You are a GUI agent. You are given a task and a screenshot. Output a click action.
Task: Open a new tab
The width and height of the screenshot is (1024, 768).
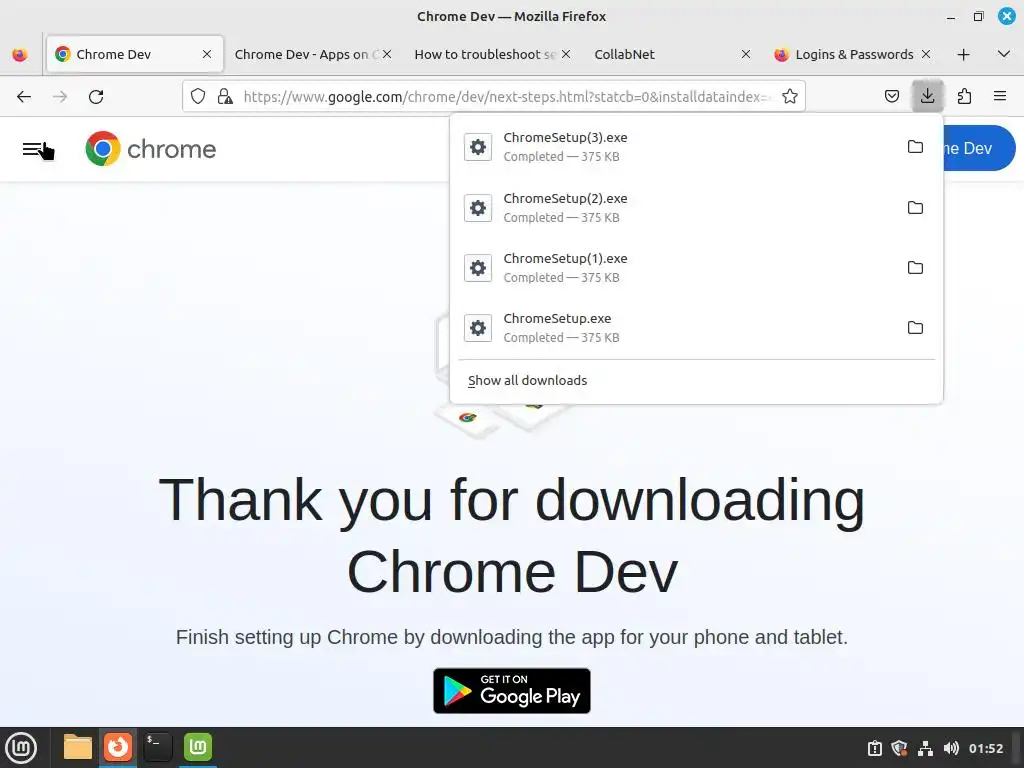963,54
